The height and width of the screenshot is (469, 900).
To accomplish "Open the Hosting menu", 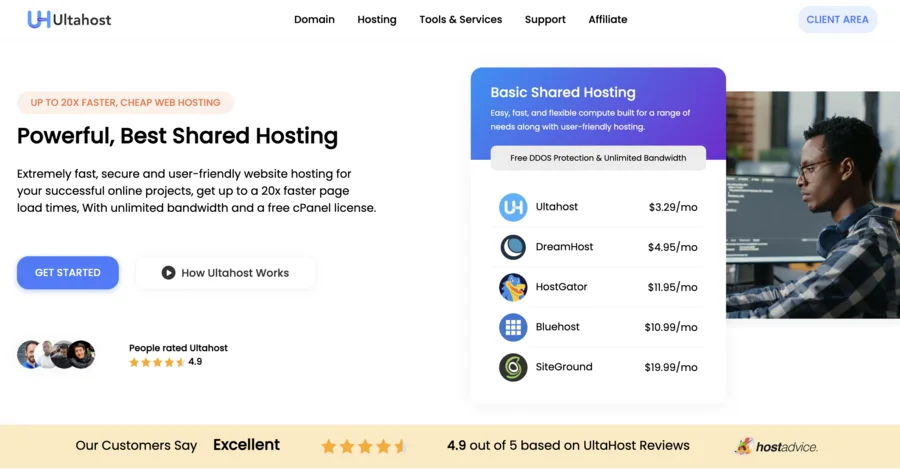I will point(377,20).
